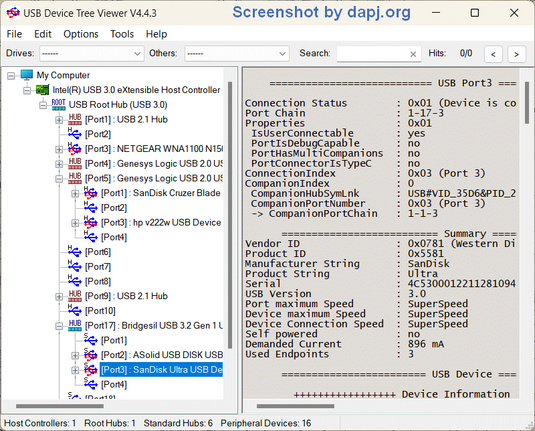The width and height of the screenshot is (535, 431).
Task: Click Standard Hubs: 6 in status bar
Action: tap(178, 423)
